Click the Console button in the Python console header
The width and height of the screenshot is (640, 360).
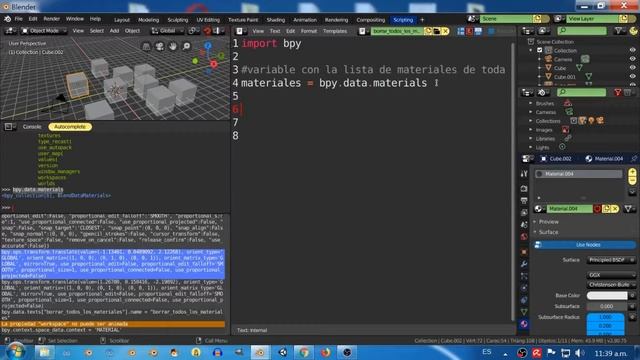[x=32, y=127]
